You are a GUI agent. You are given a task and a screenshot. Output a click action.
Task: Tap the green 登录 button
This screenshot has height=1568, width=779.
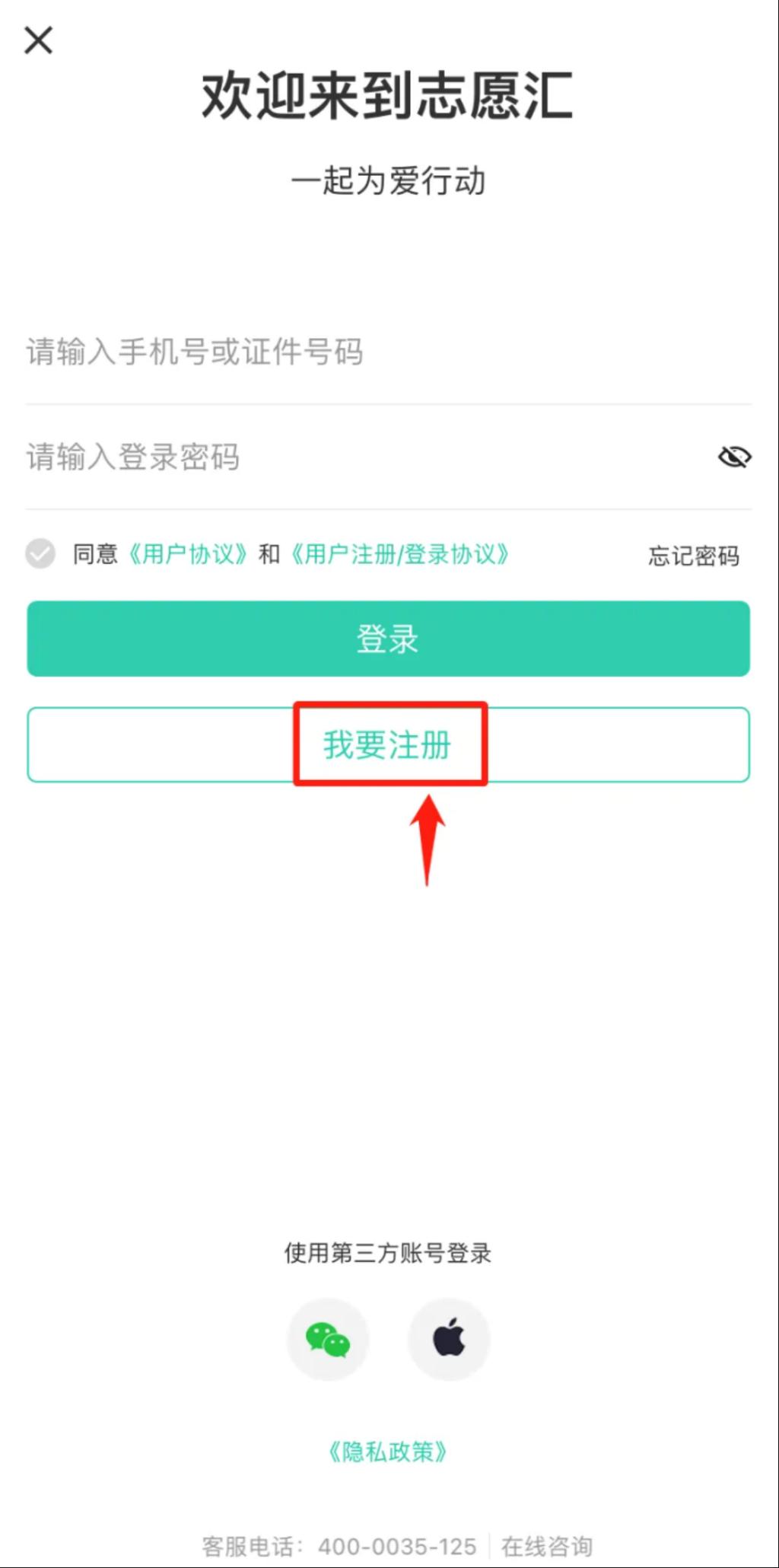tap(389, 639)
